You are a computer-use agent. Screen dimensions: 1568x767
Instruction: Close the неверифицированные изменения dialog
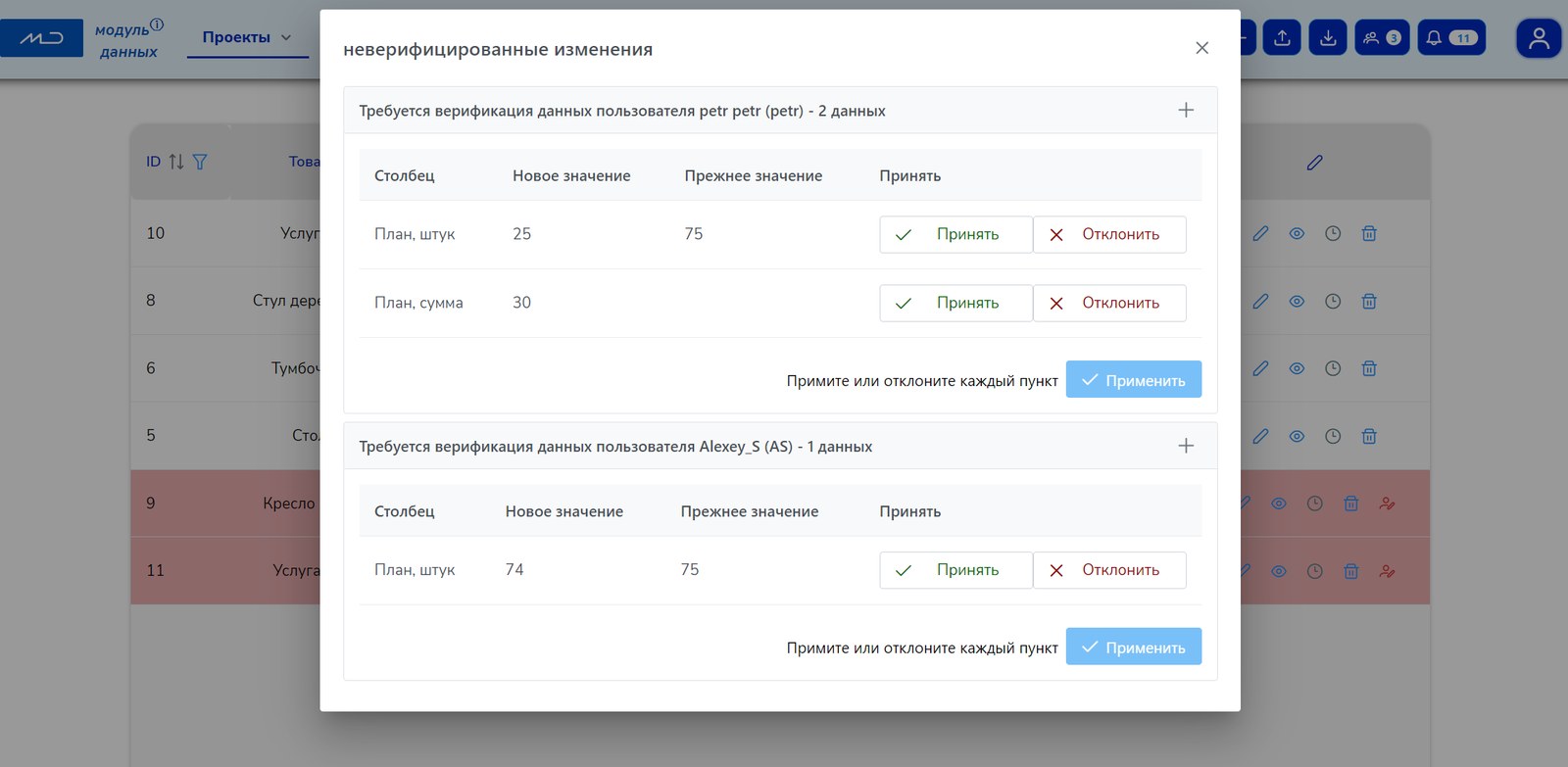click(x=1202, y=48)
